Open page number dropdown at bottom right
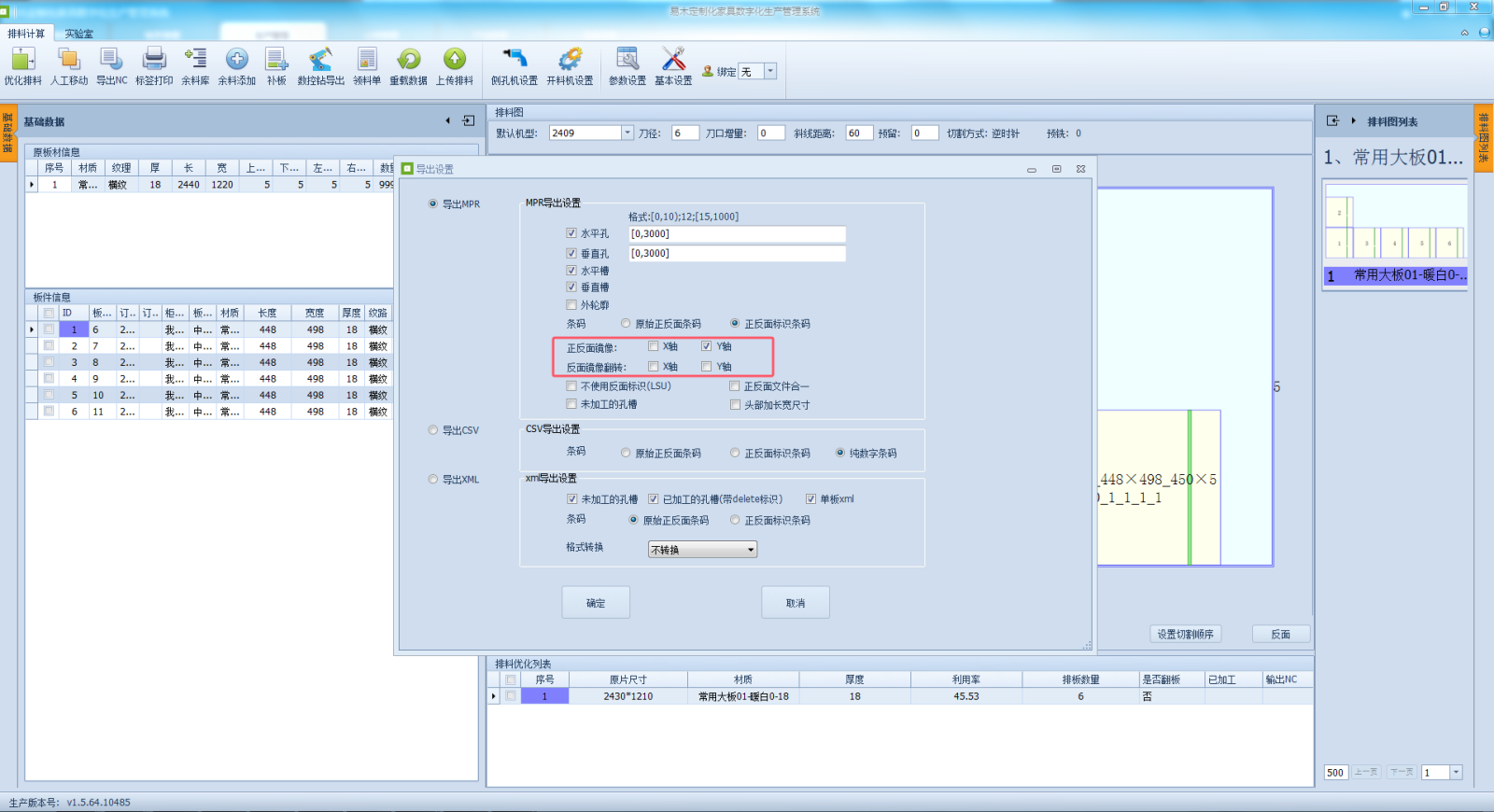 (x=1456, y=773)
